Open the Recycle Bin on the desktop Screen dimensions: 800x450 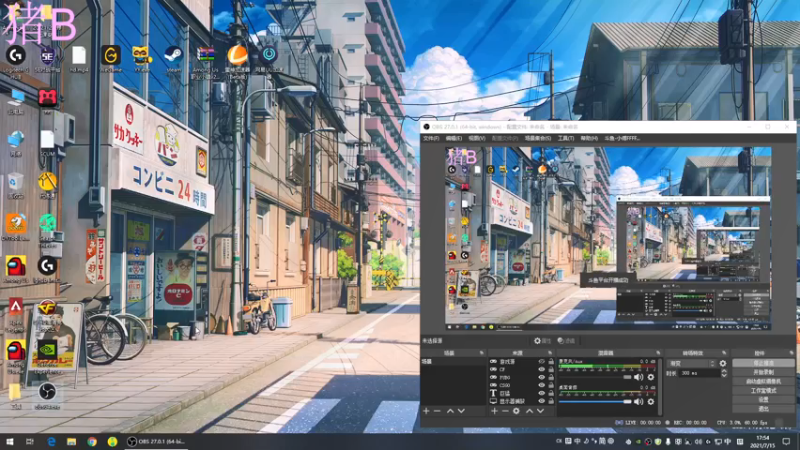click(x=16, y=182)
